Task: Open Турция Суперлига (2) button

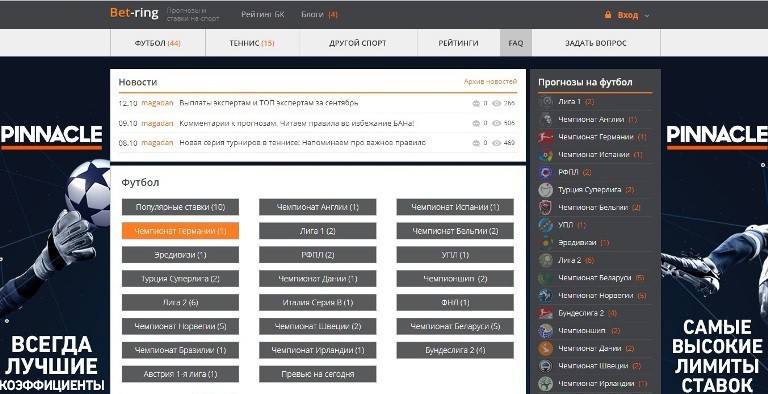Action: pos(180,278)
